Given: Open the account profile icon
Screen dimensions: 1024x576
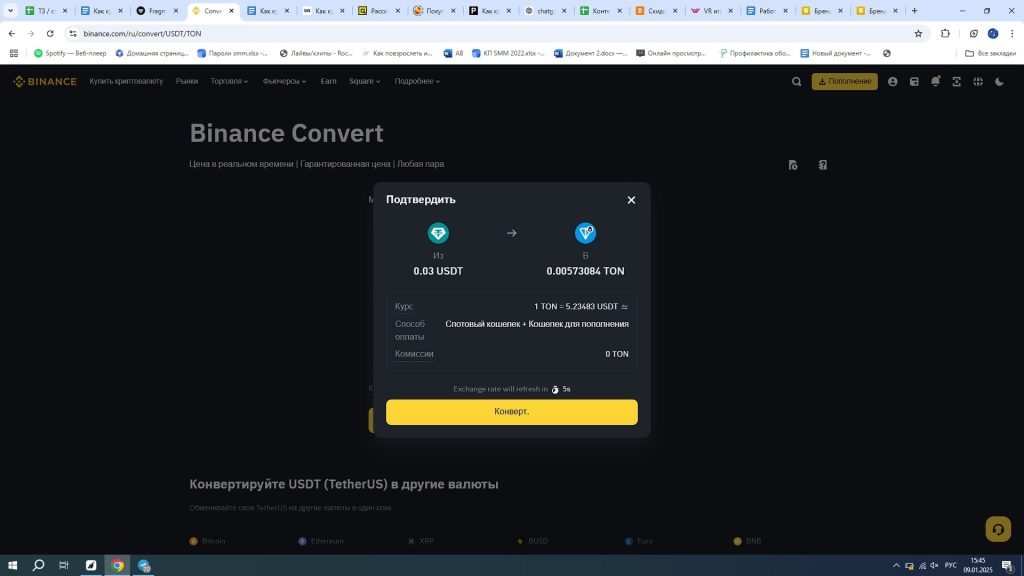Looking at the screenshot, I should pyautogui.click(x=892, y=82).
